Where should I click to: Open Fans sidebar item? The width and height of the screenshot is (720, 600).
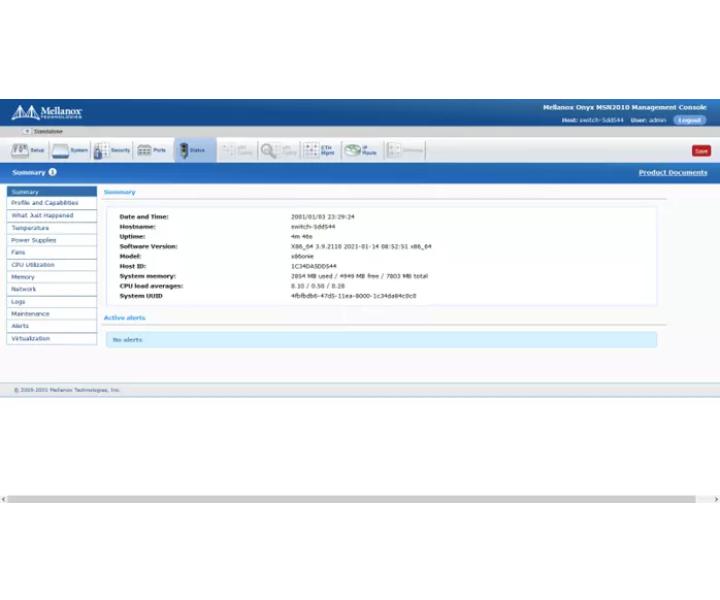pyautogui.click(x=51, y=252)
